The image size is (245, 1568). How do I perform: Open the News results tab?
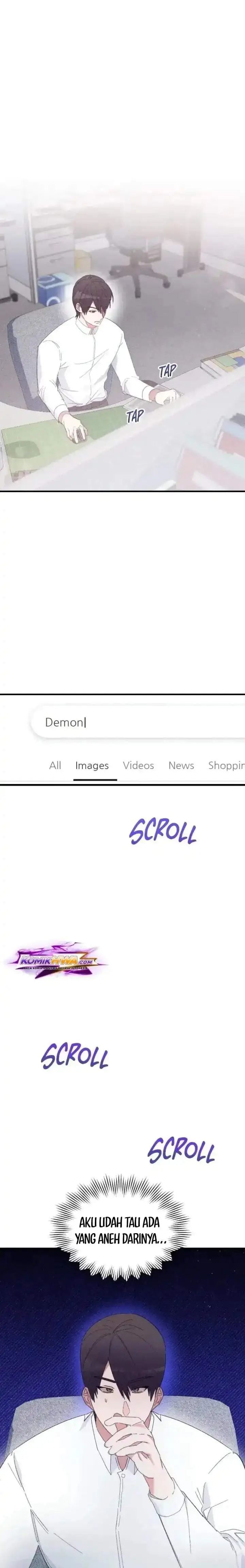181,765
